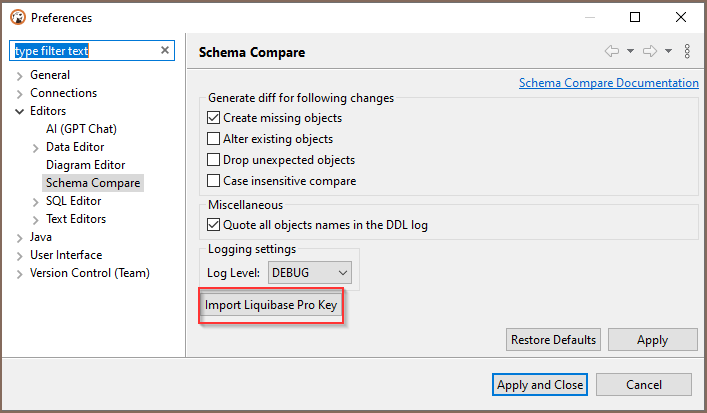707x413 pixels.
Task: Open the Log Level dropdown
Action: 309,272
